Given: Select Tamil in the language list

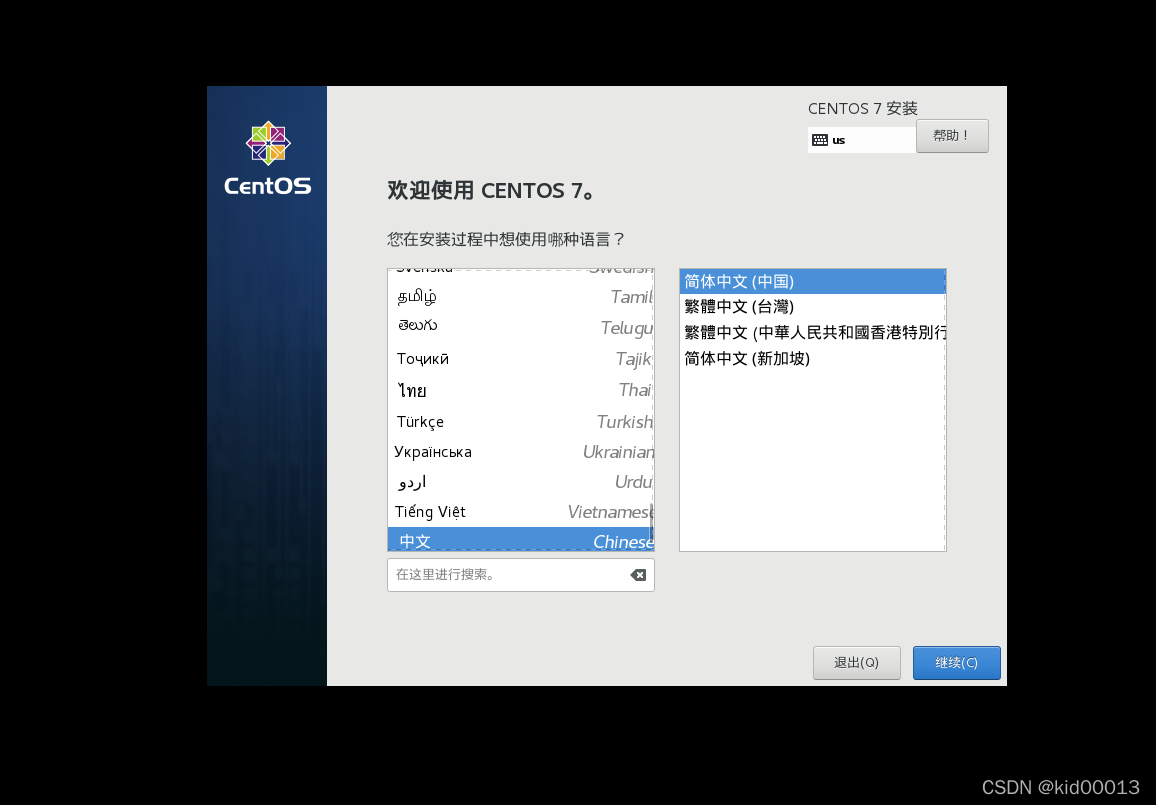Looking at the screenshot, I should [x=520, y=296].
